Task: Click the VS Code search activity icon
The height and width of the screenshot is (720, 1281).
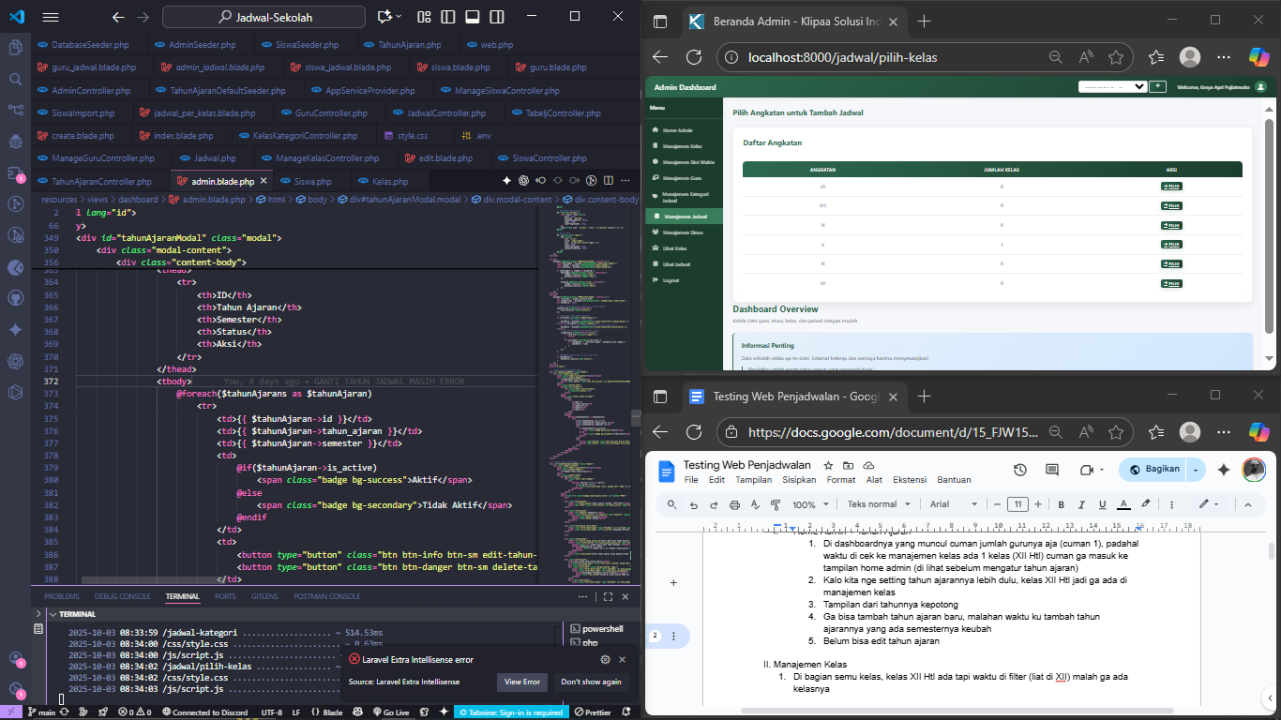Action: point(15,79)
